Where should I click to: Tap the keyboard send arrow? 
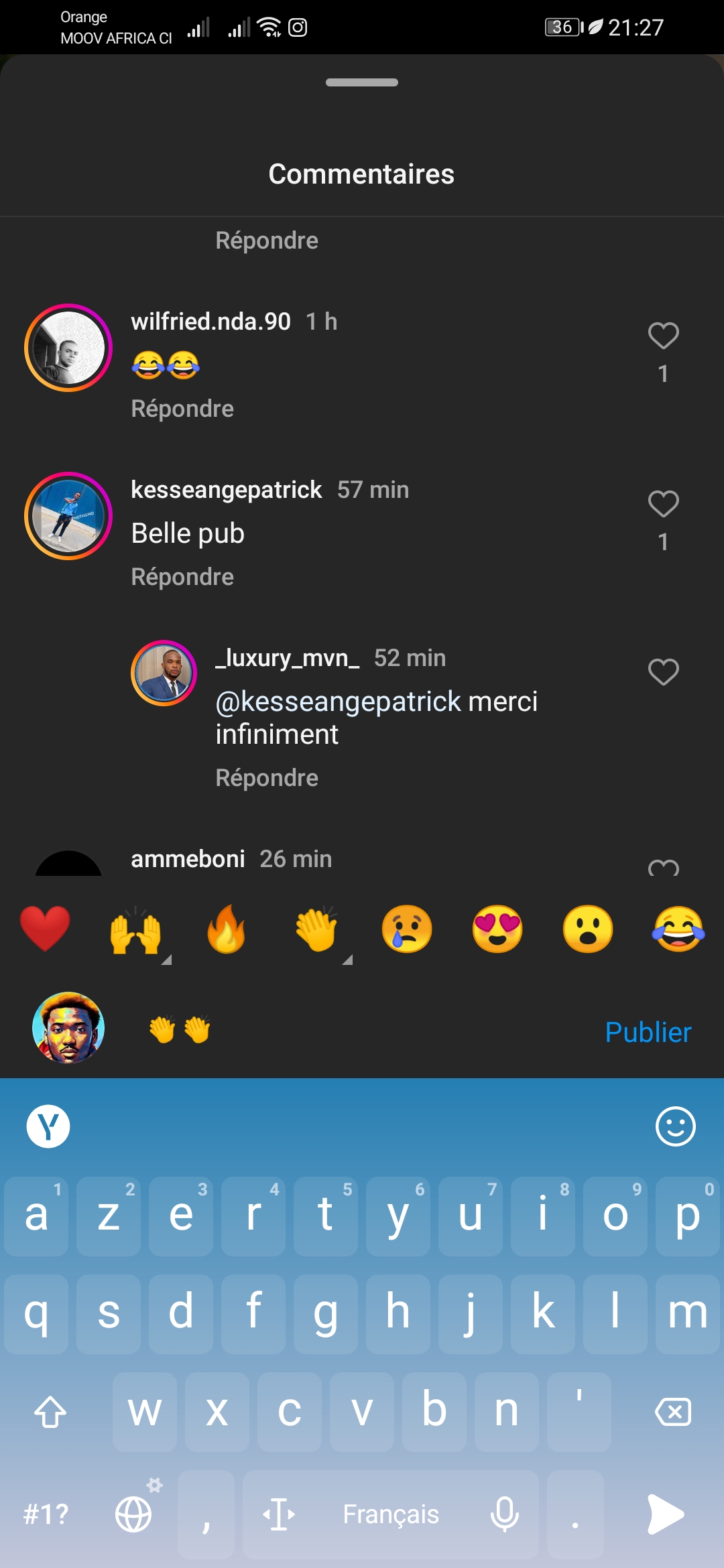coord(665,1514)
